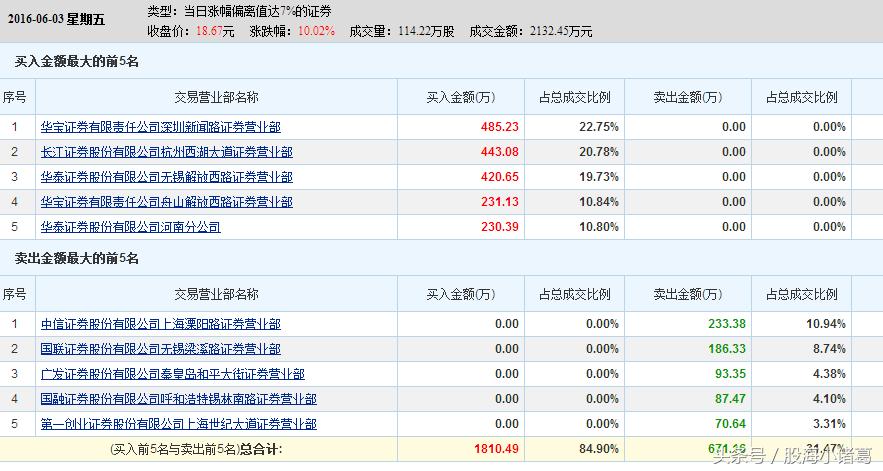Screen dimensions: 883x471
Task: Click the sell amount 233.38
Action: [726, 324]
